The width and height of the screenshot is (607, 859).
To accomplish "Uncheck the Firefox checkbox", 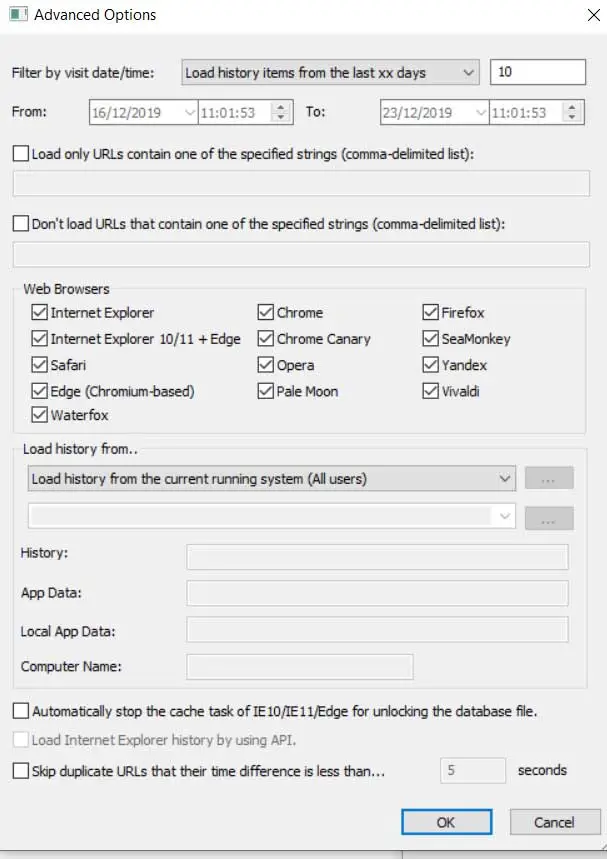I will coord(431,313).
